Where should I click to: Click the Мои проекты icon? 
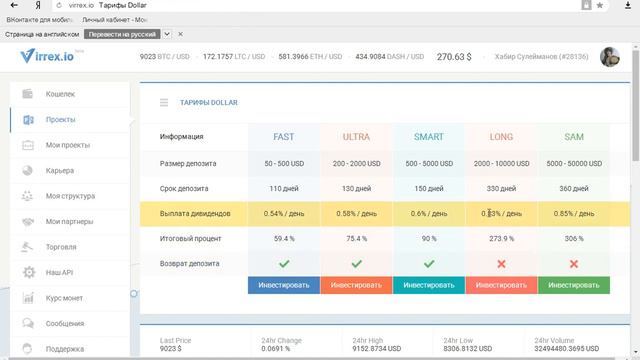click(x=28, y=145)
